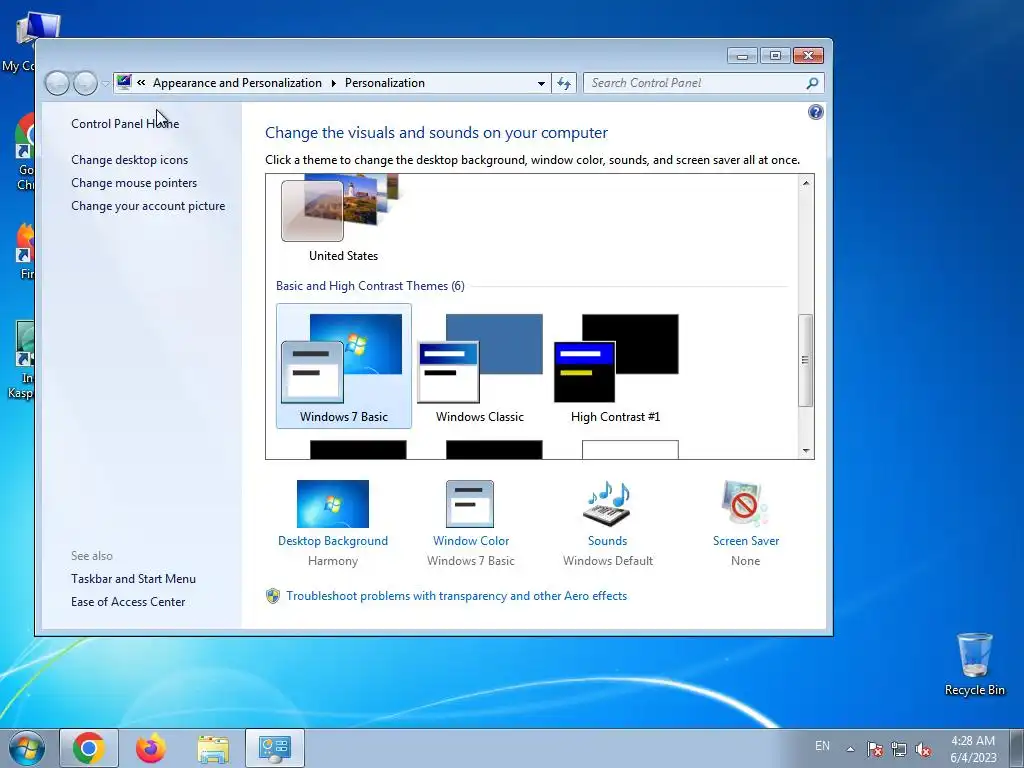Screen dimensions: 1024x768
Task: Click the muted volume tray icon
Action: pyautogui.click(x=923, y=749)
